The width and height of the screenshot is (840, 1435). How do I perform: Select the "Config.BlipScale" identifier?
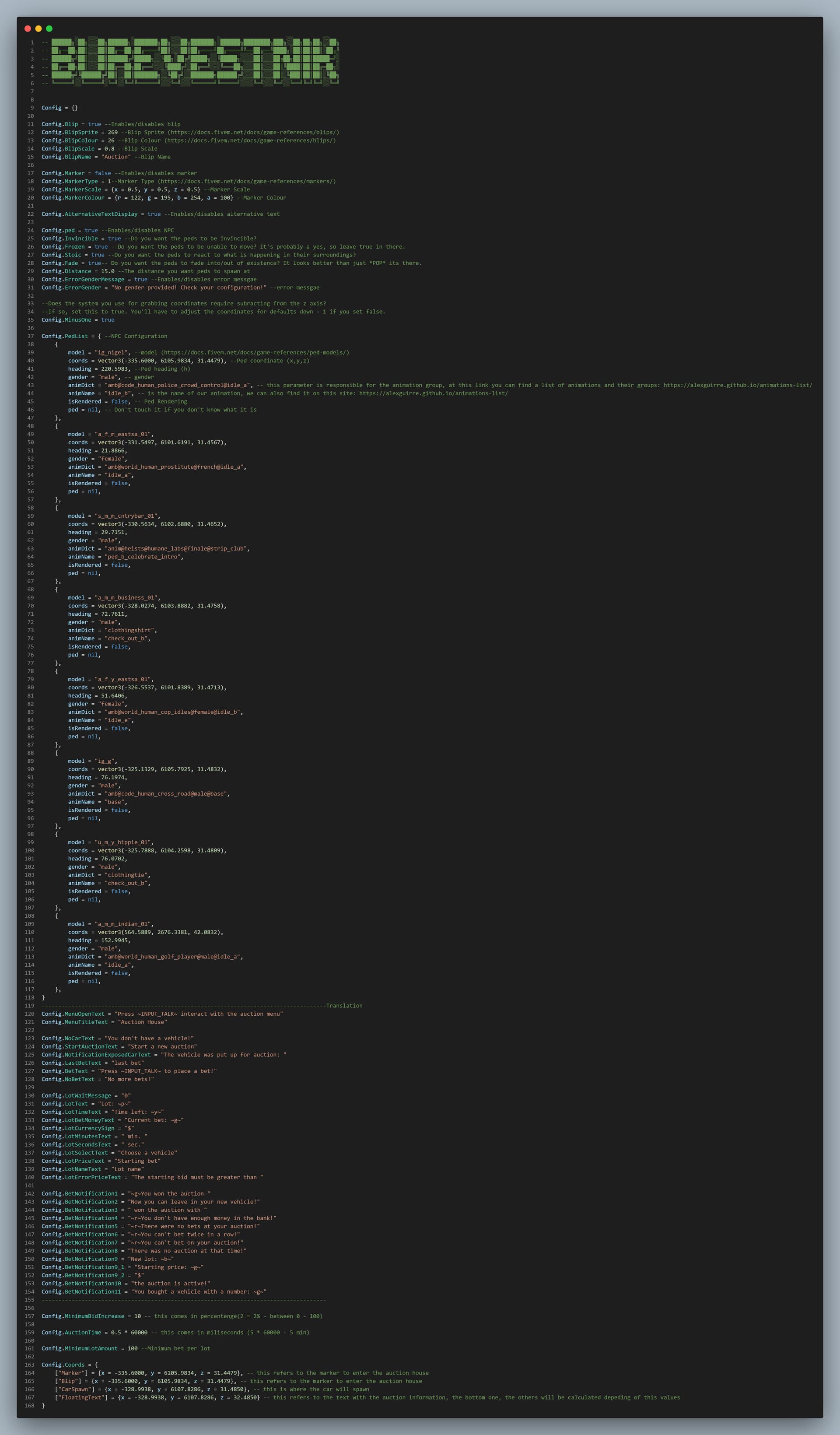pyautogui.click(x=68, y=149)
